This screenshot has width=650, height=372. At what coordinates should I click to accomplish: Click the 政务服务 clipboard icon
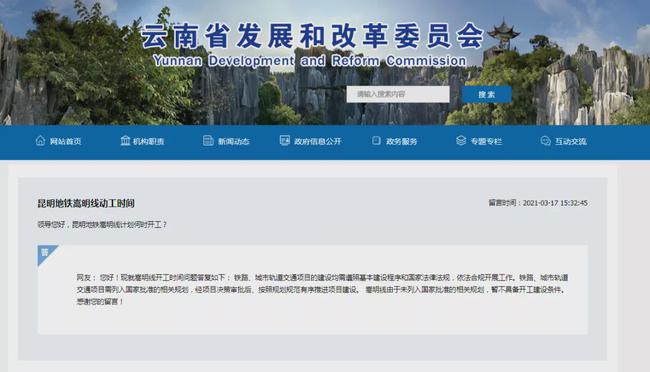[x=376, y=141]
